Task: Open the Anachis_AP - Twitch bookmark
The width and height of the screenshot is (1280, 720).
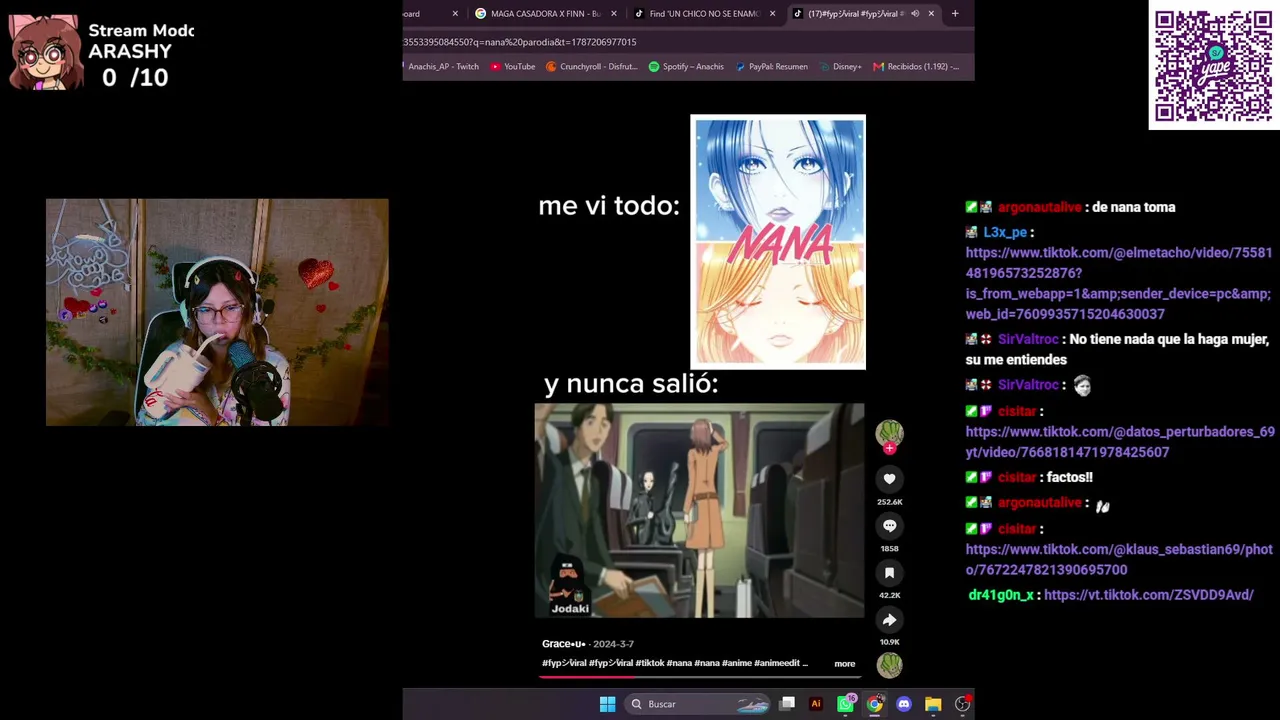Action: [x=442, y=67]
